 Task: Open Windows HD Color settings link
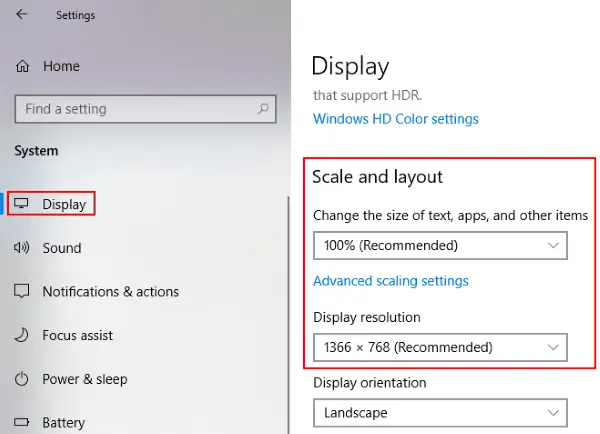396,119
